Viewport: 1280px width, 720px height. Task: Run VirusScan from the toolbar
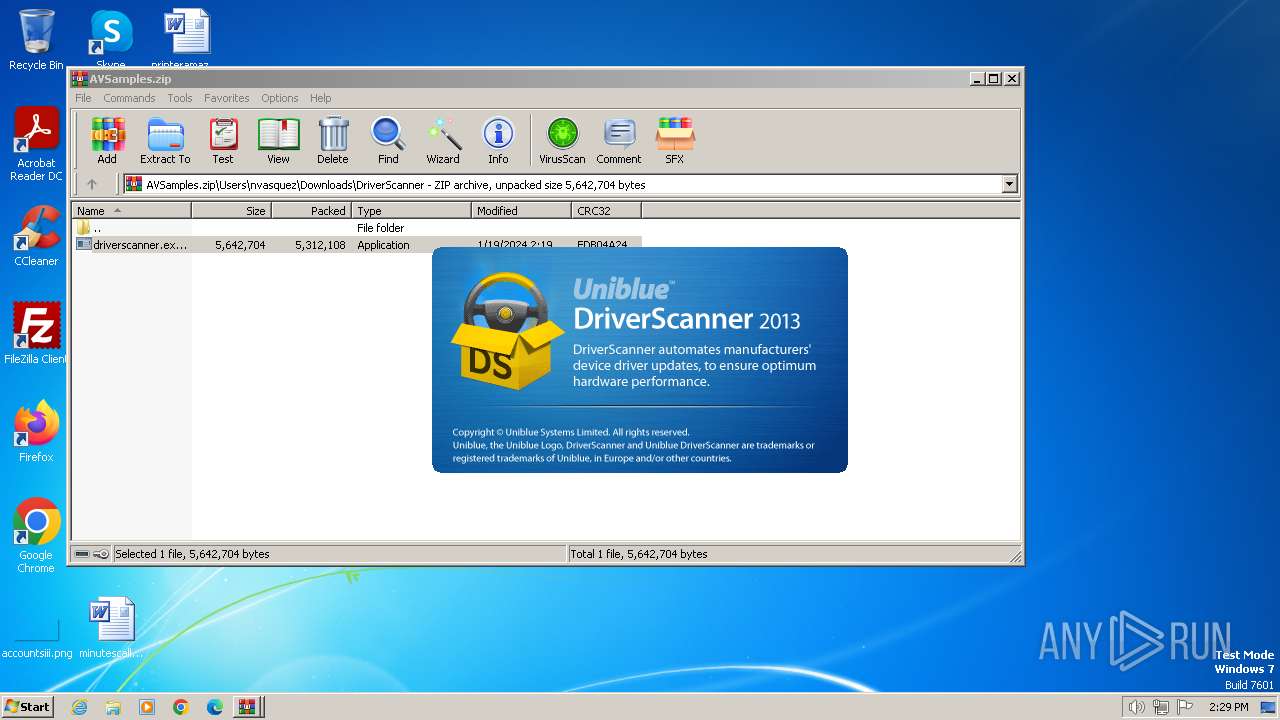tap(562, 140)
